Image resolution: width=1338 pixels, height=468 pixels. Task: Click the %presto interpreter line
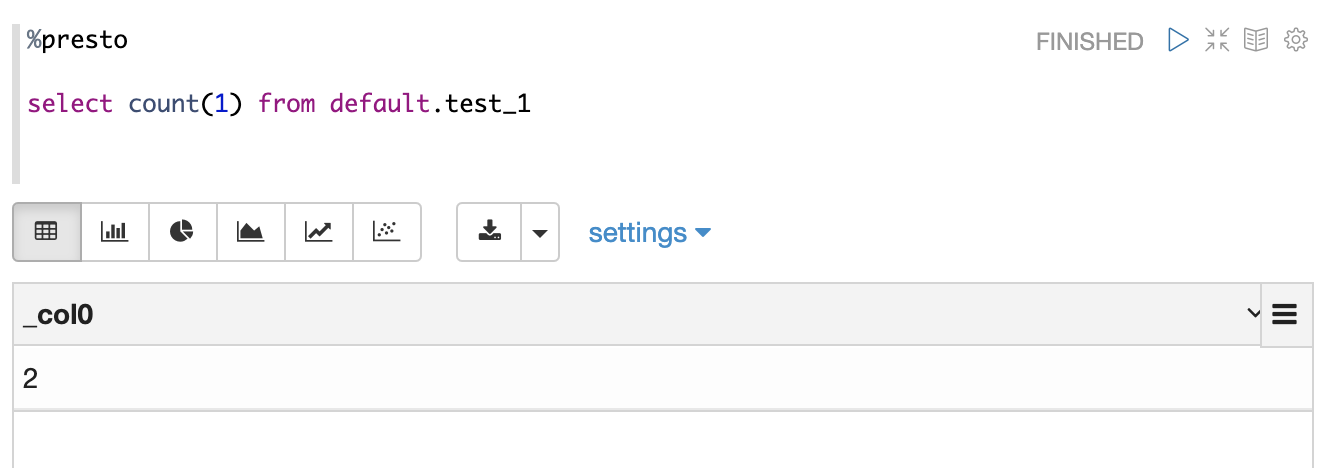[77, 41]
